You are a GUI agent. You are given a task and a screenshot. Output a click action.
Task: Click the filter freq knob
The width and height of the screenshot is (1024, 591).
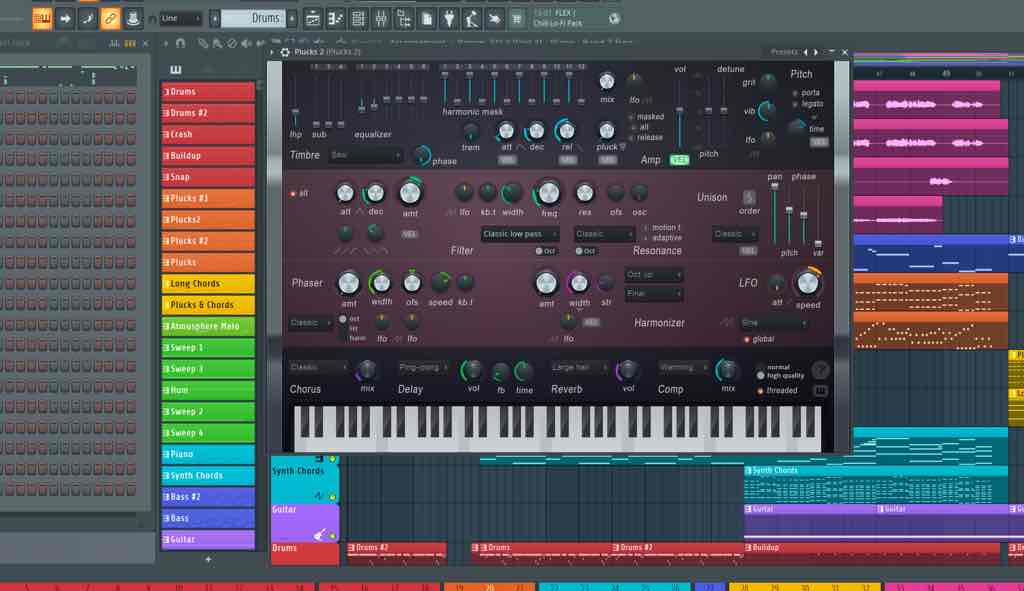pyautogui.click(x=548, y=193)
